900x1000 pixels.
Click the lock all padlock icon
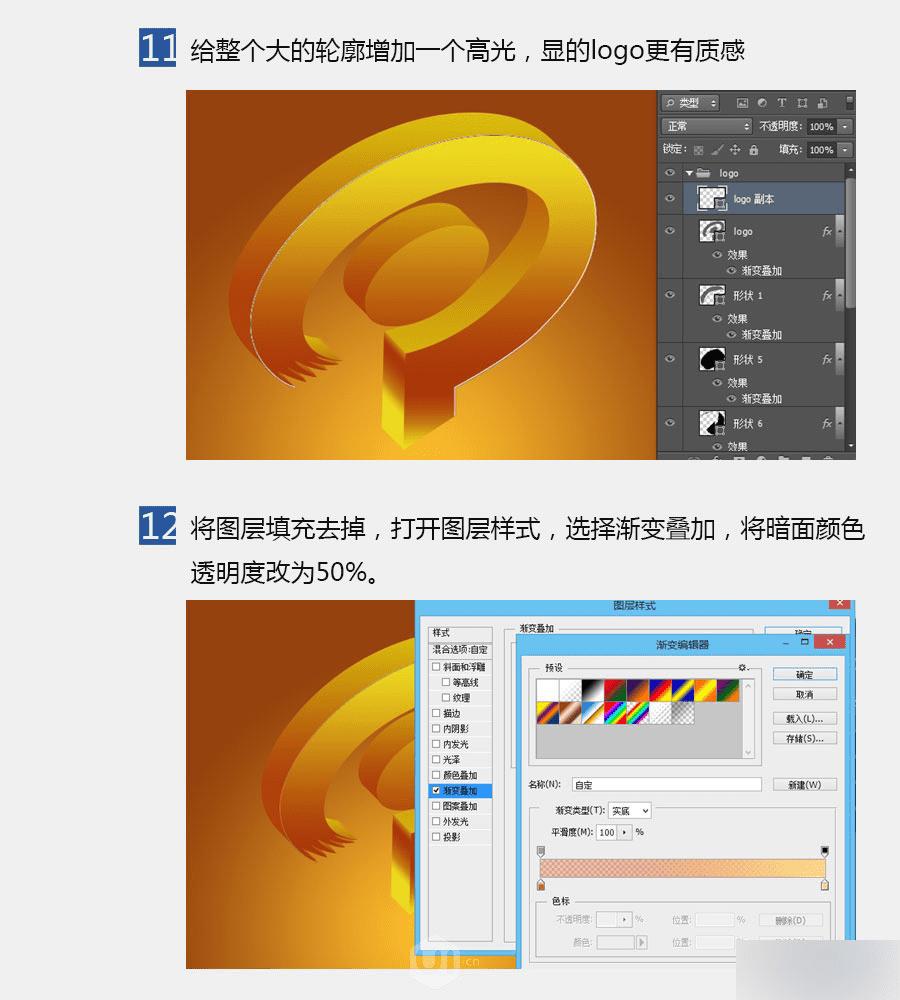click(x=754, y=150)
